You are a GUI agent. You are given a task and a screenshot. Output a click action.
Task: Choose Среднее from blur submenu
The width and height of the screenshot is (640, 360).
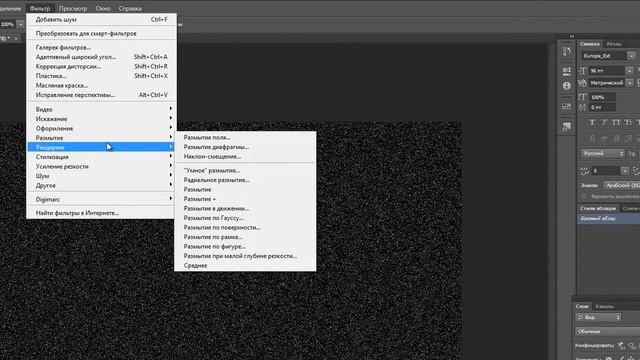[245, 266]
